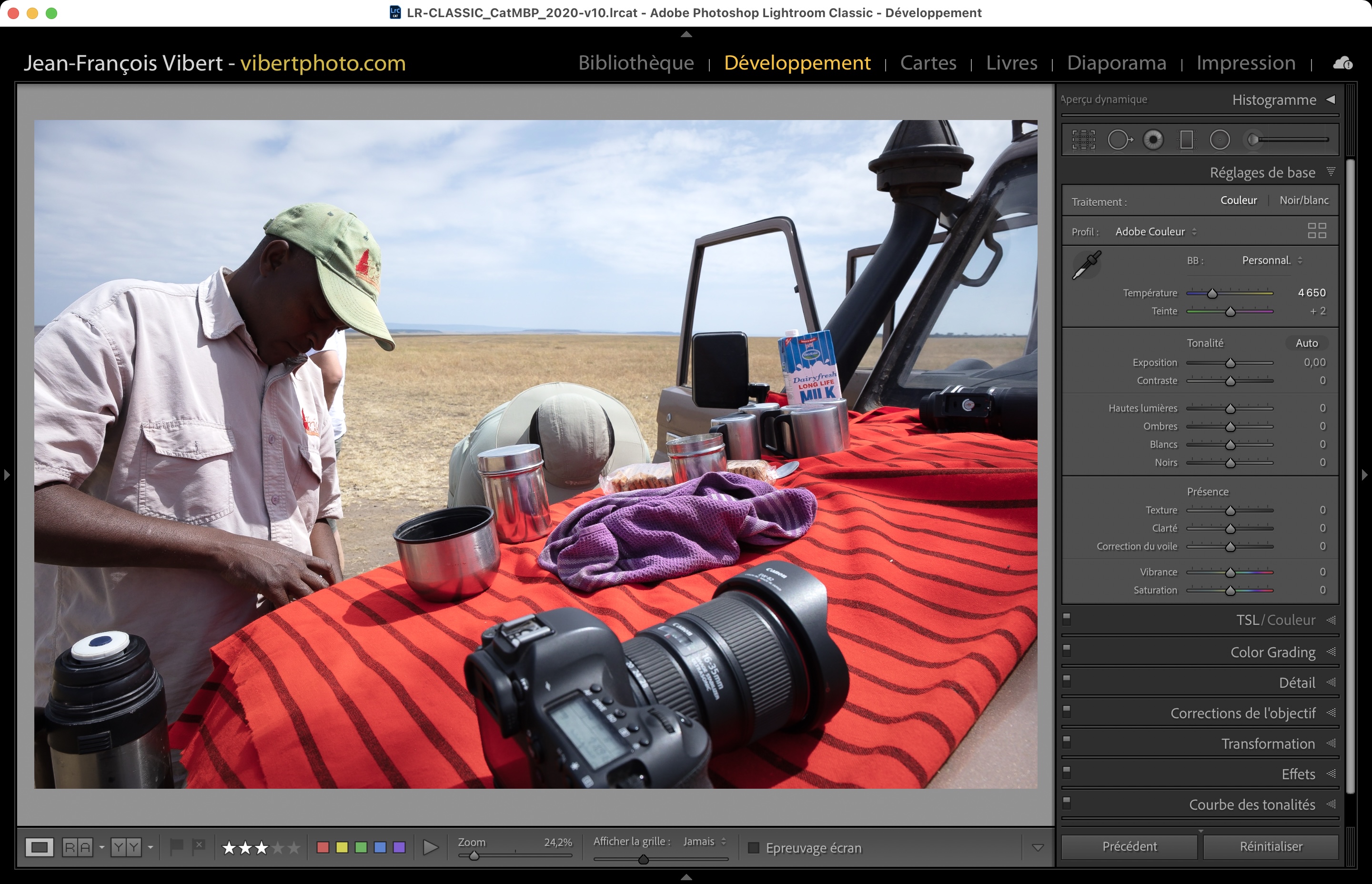Pick the white balance eyedropper

point(1086,265)
